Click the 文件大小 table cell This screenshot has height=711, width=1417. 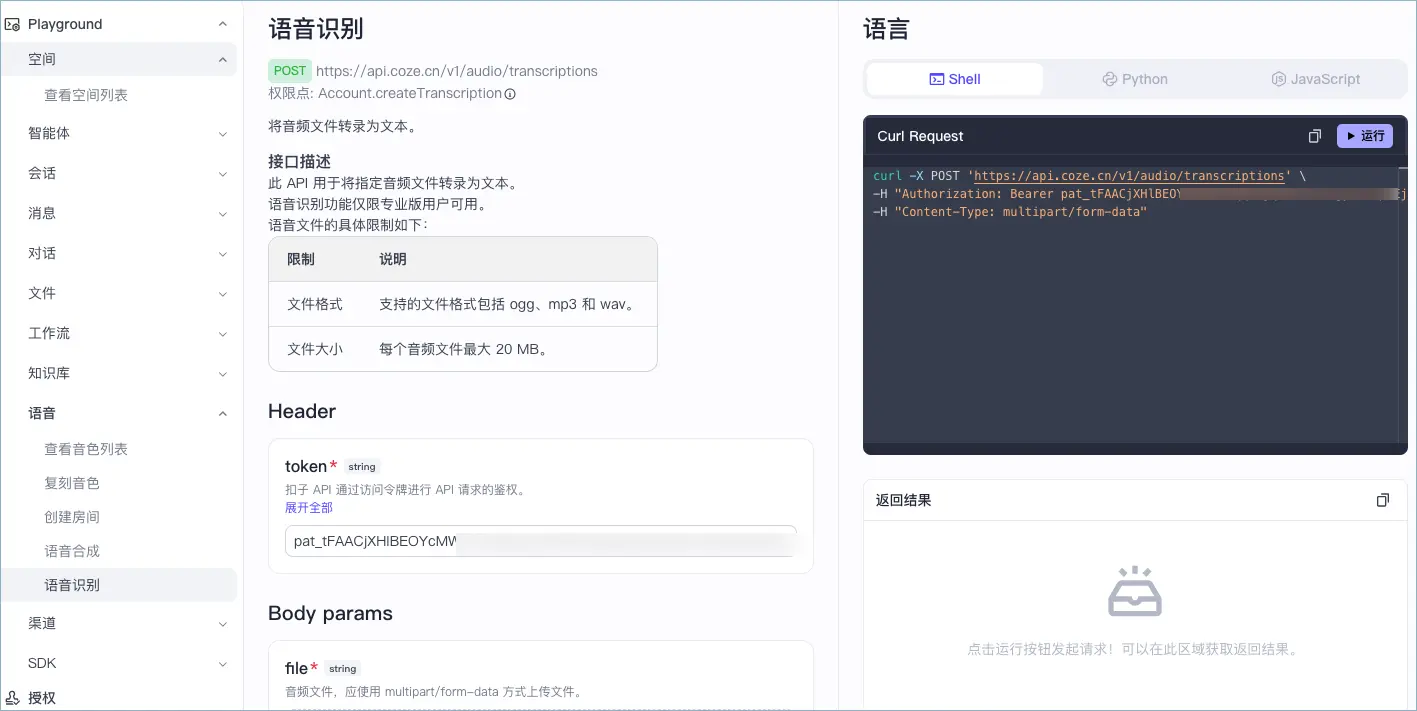point(315,349)
